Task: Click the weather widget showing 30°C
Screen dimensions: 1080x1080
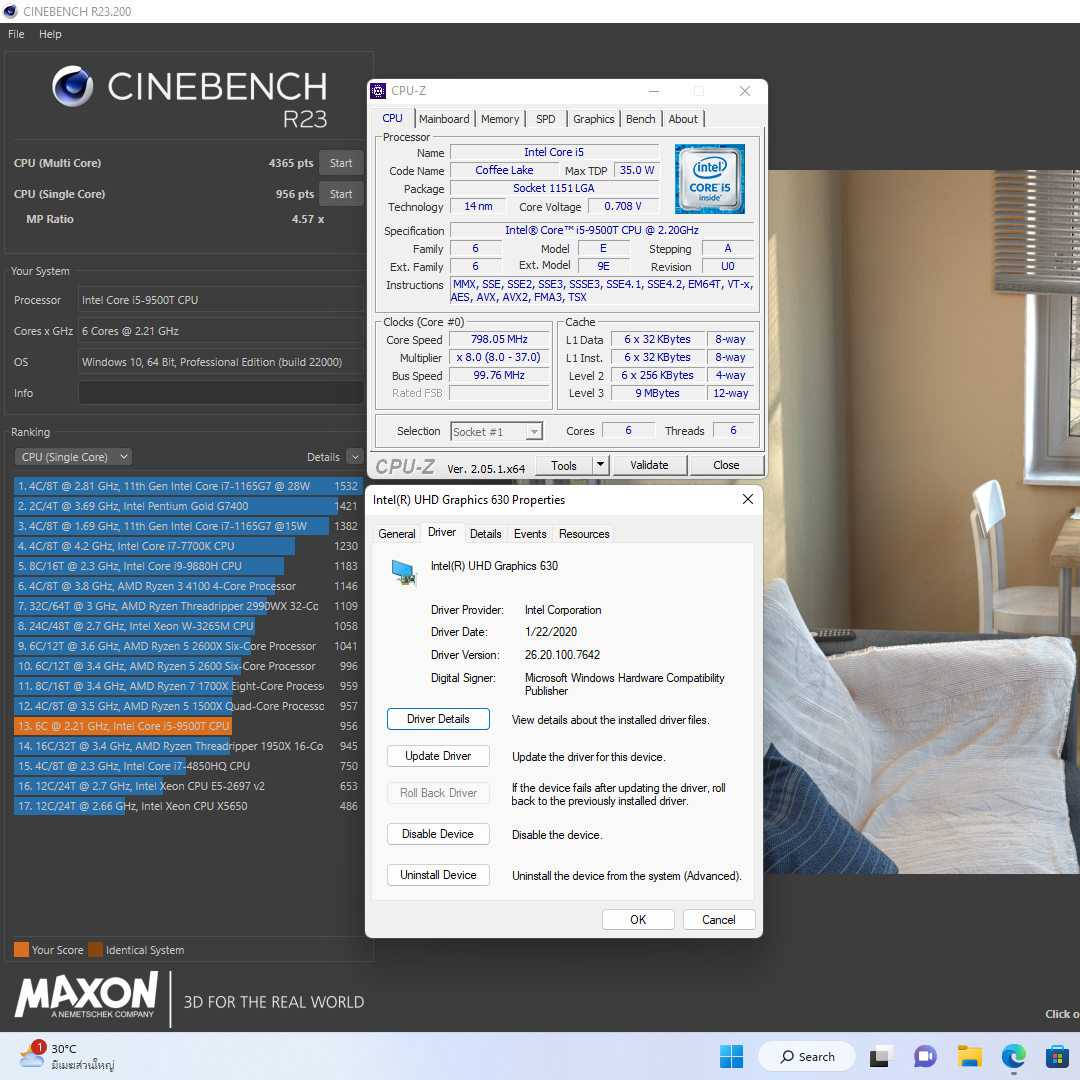Action: tap(65, 1056)
